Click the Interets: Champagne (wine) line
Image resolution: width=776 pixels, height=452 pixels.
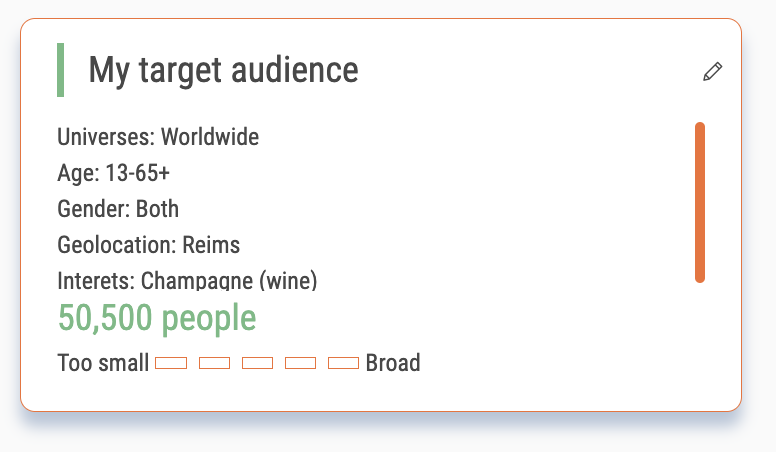click(187, 281)
